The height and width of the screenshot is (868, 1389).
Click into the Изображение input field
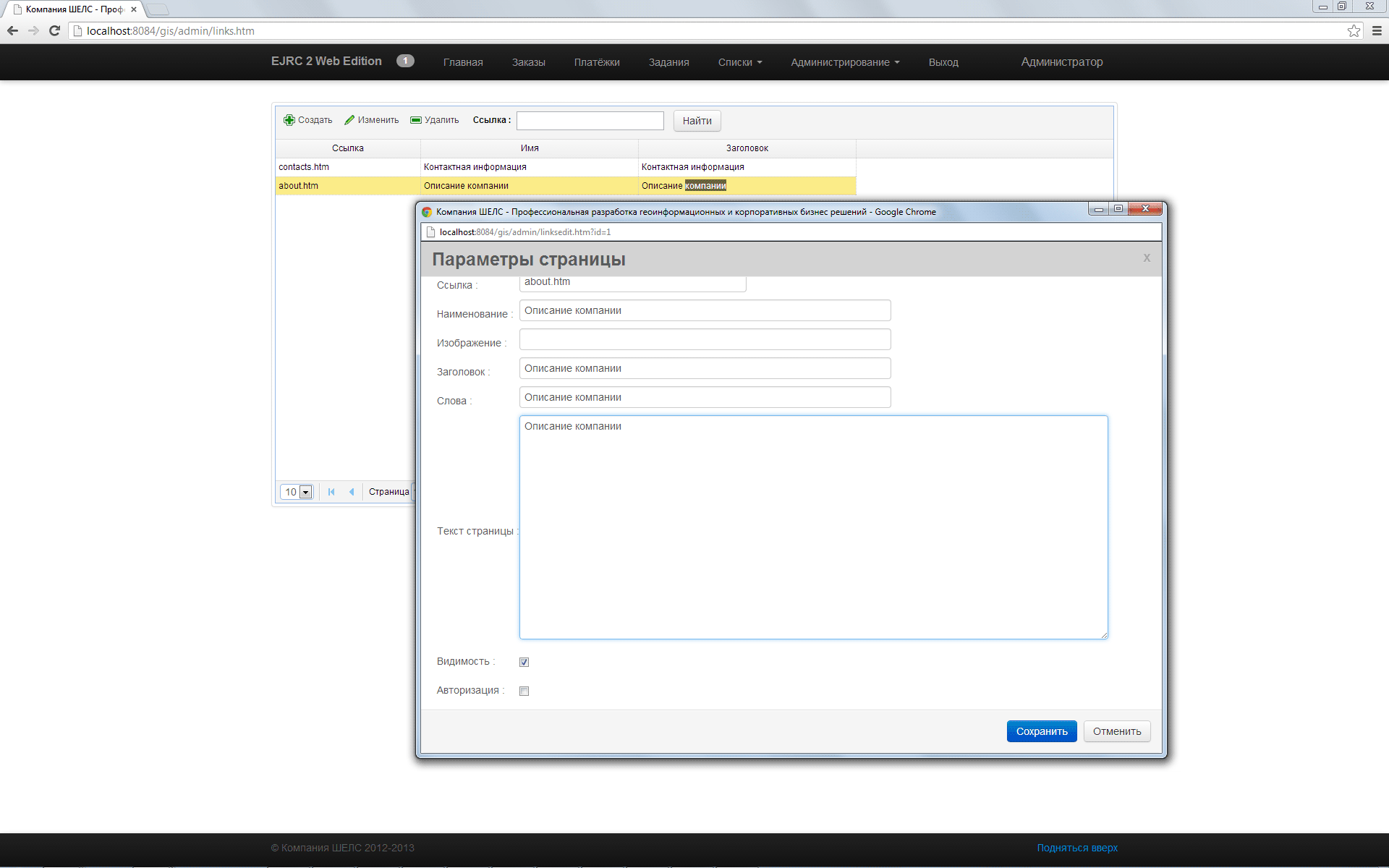(x=705, y=339)
